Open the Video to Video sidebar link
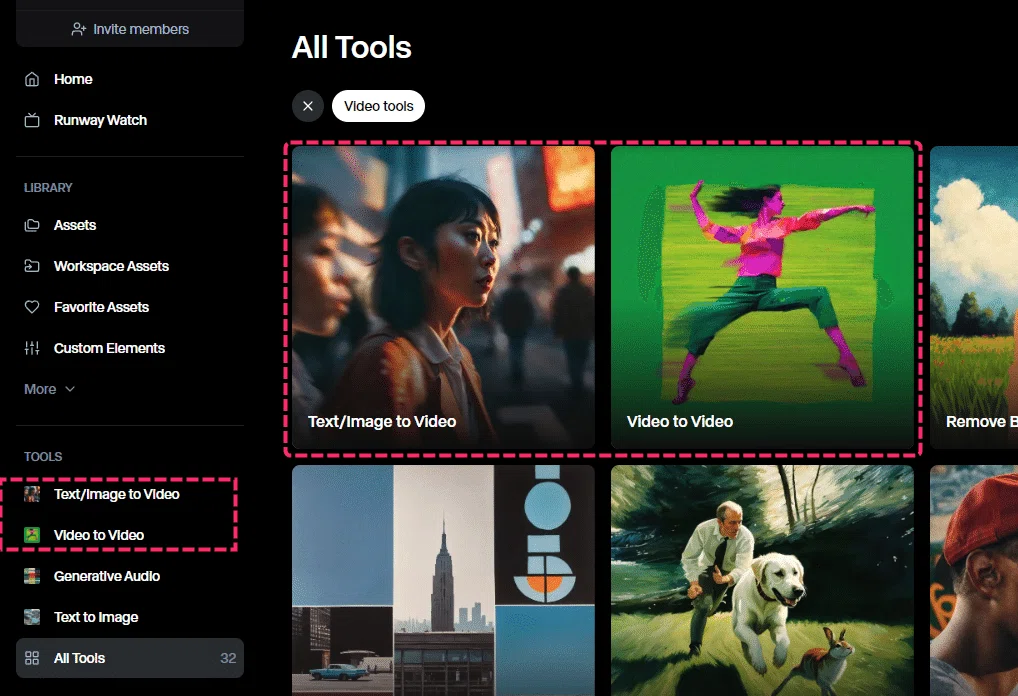 [99, 535]
